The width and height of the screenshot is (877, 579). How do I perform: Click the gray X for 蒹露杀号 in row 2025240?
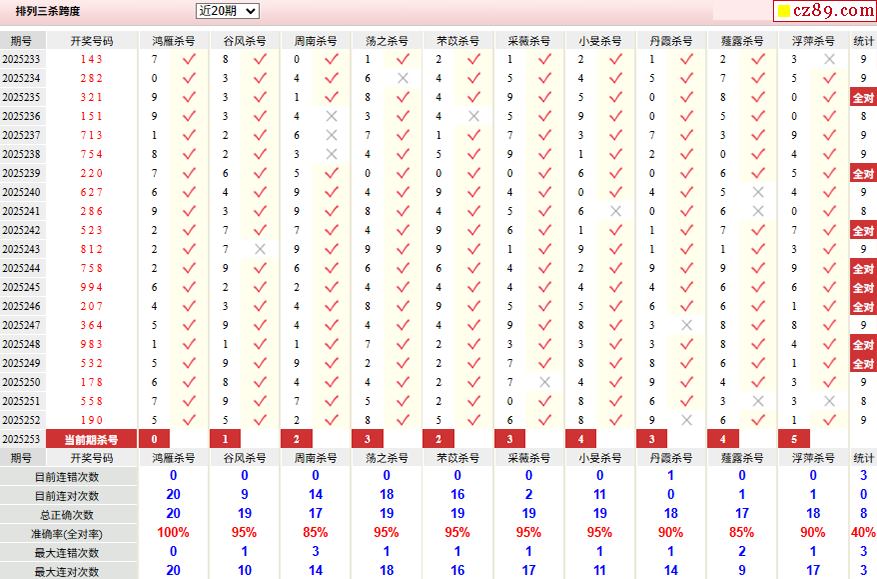(758, 192)
